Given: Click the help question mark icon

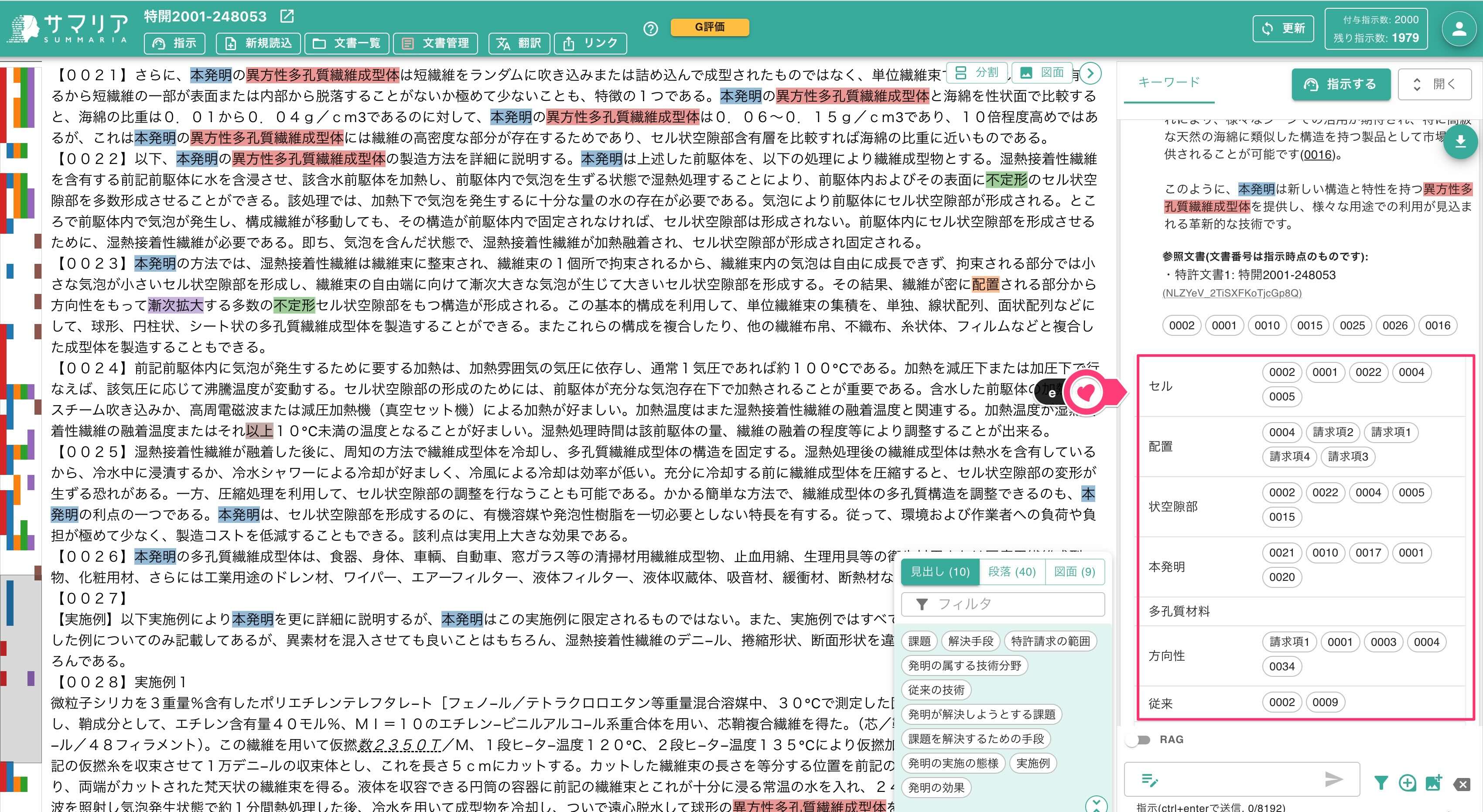Looking at the screenshot, I should [x=650, y=29].
